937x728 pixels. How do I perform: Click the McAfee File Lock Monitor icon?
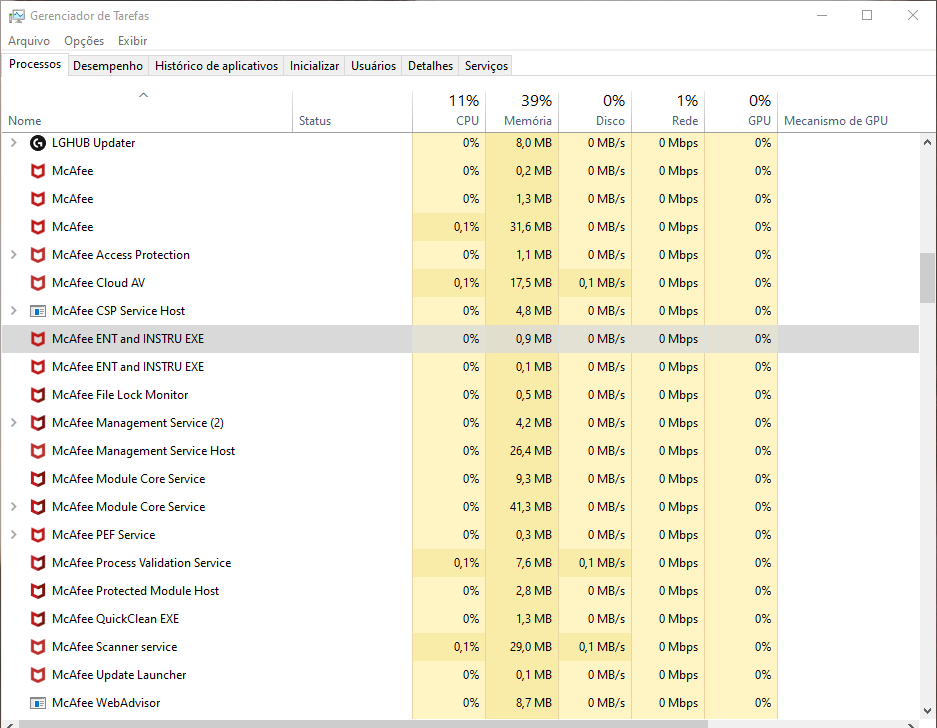[38, 395]
